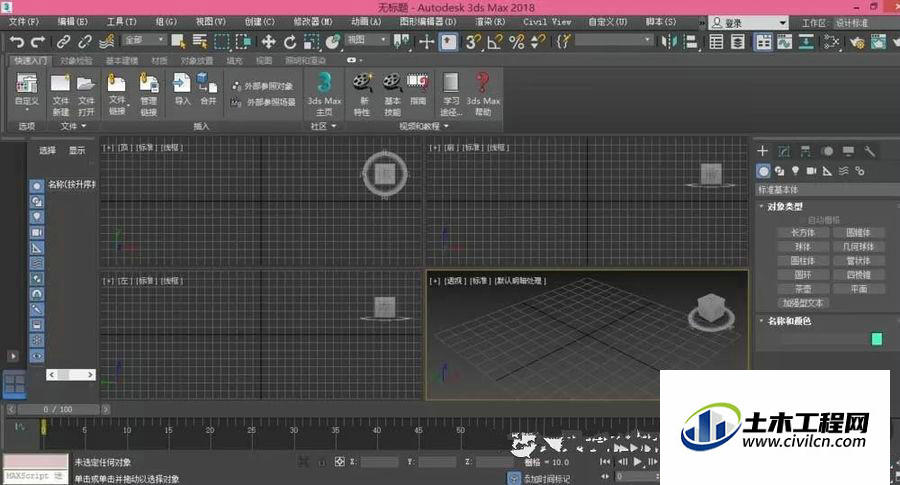Select the Unlink Selection tool
Screen dimensions: 900x485
pyautogui.click(x=84, y=42)
